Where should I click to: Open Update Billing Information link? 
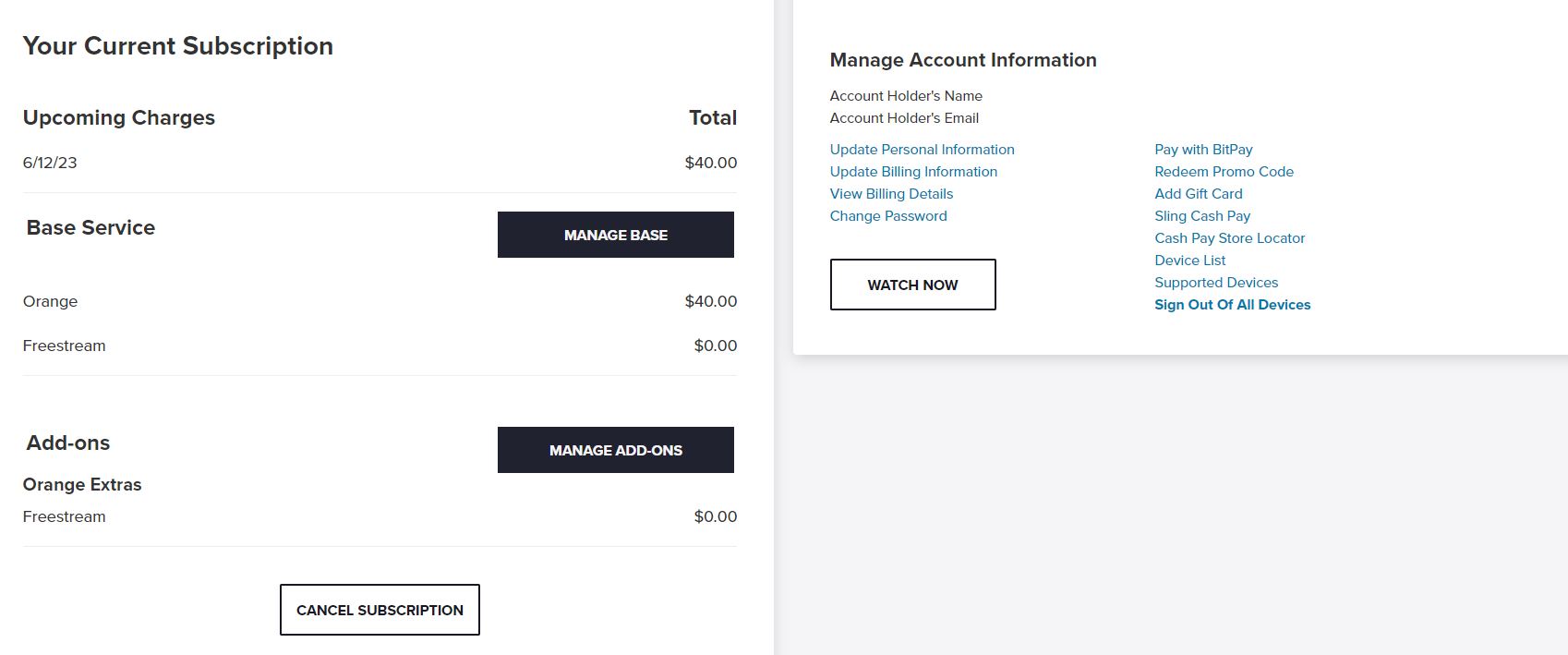point(913,172)
